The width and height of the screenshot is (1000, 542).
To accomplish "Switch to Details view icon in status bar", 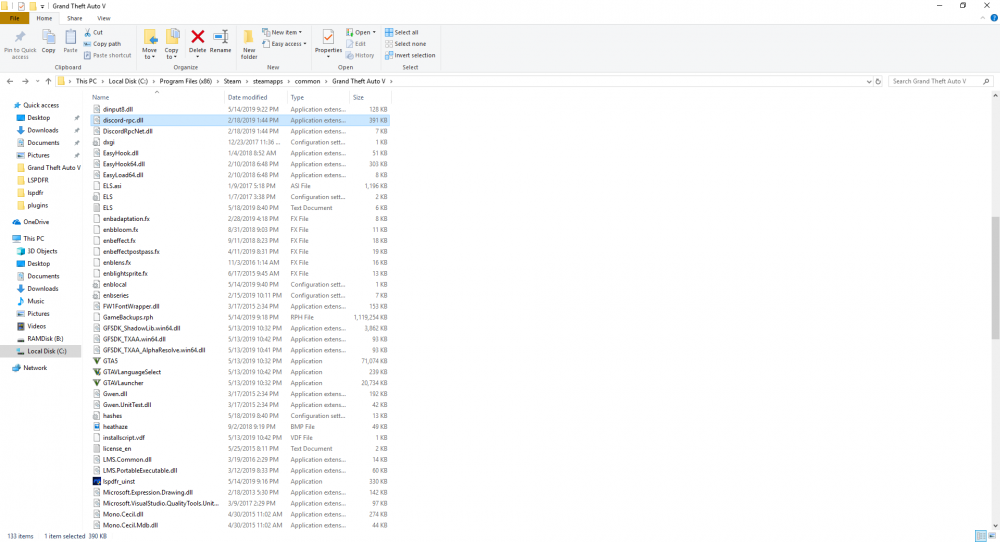I will tap(981, 536).
